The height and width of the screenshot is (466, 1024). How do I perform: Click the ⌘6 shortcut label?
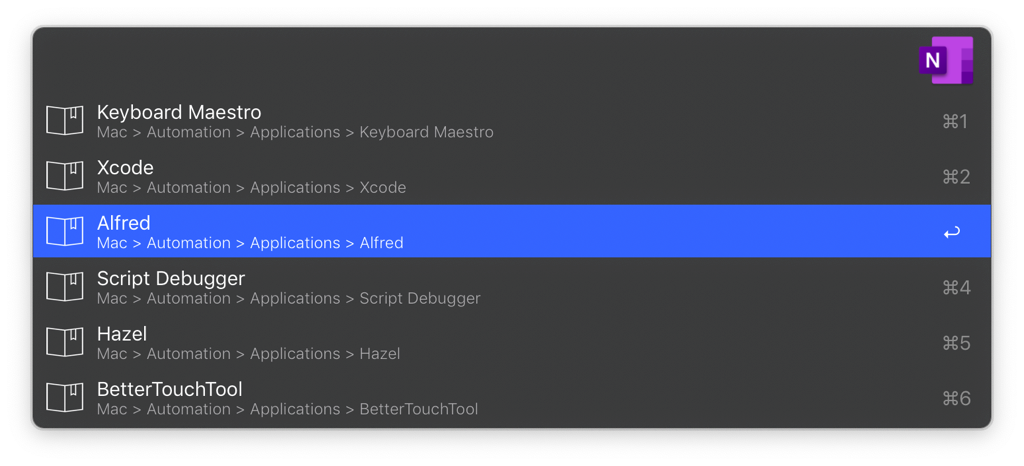tap(956, 398)
